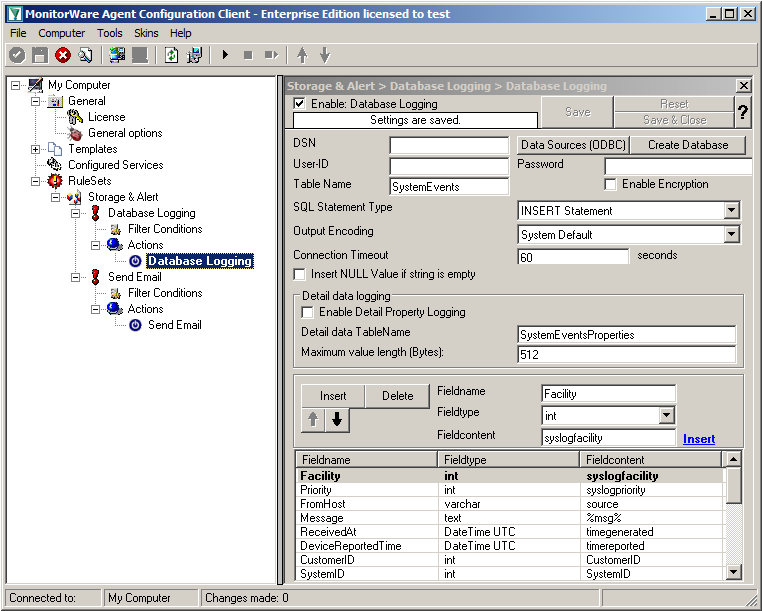Collapse the Send Email rule node
Image resolution: width=762 pixels, height=611 pixels.
(75, 278)
